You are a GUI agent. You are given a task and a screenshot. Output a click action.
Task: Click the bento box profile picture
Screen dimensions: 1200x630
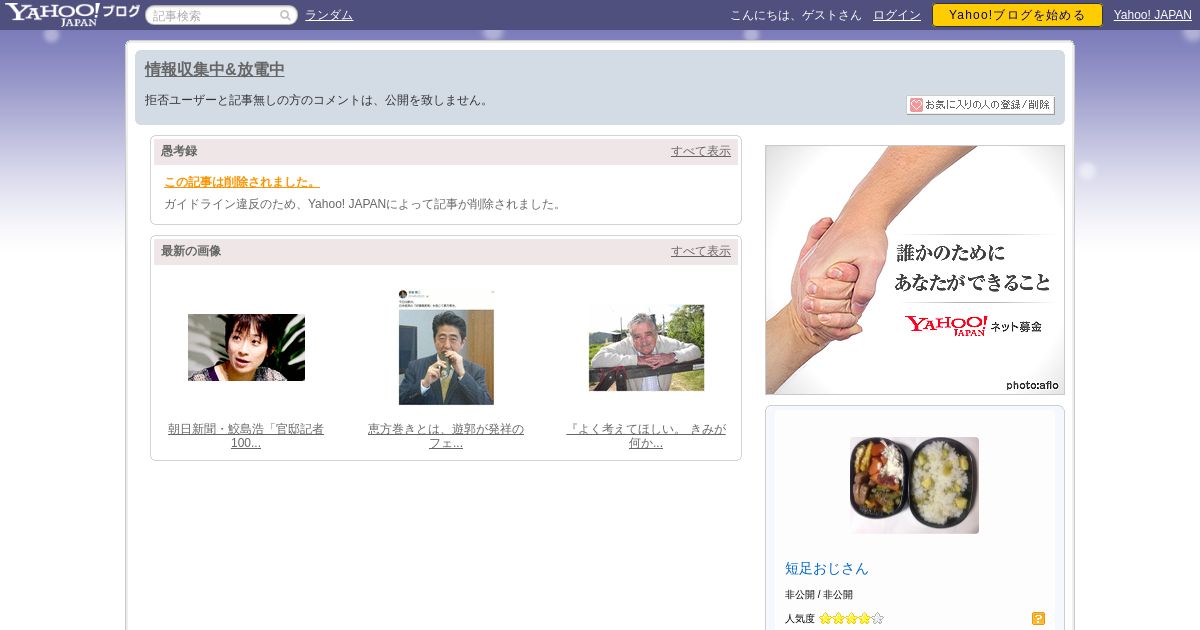[x=914, y=485]
